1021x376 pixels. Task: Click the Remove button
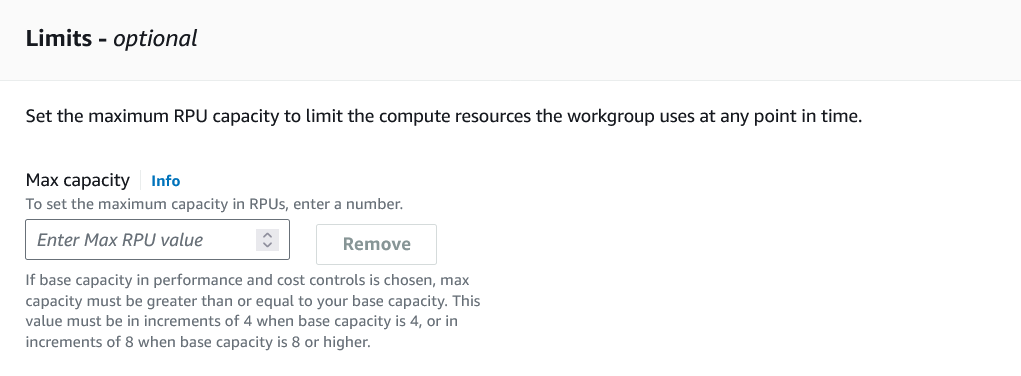pos(376,244)
